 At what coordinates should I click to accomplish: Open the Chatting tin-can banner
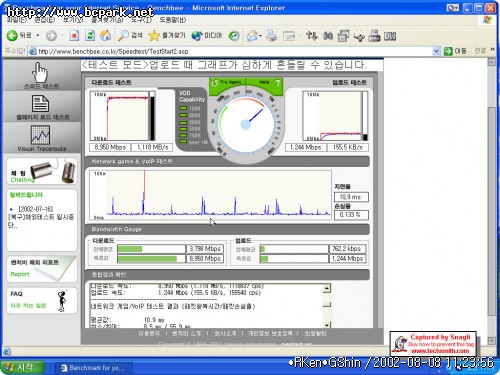coord(42,171)
